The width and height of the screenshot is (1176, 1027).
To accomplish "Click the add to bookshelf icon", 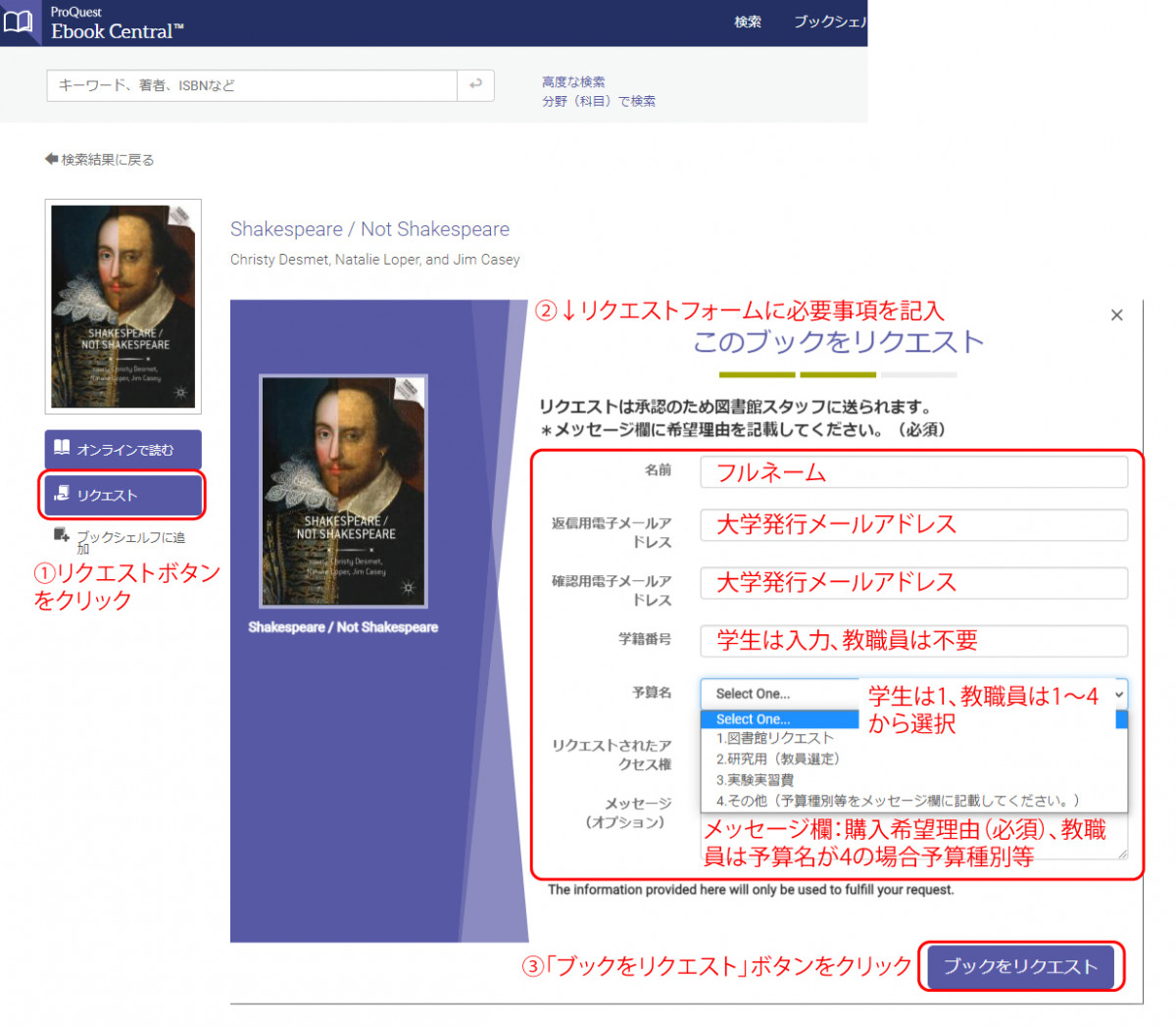I will (x=61, y=535).
